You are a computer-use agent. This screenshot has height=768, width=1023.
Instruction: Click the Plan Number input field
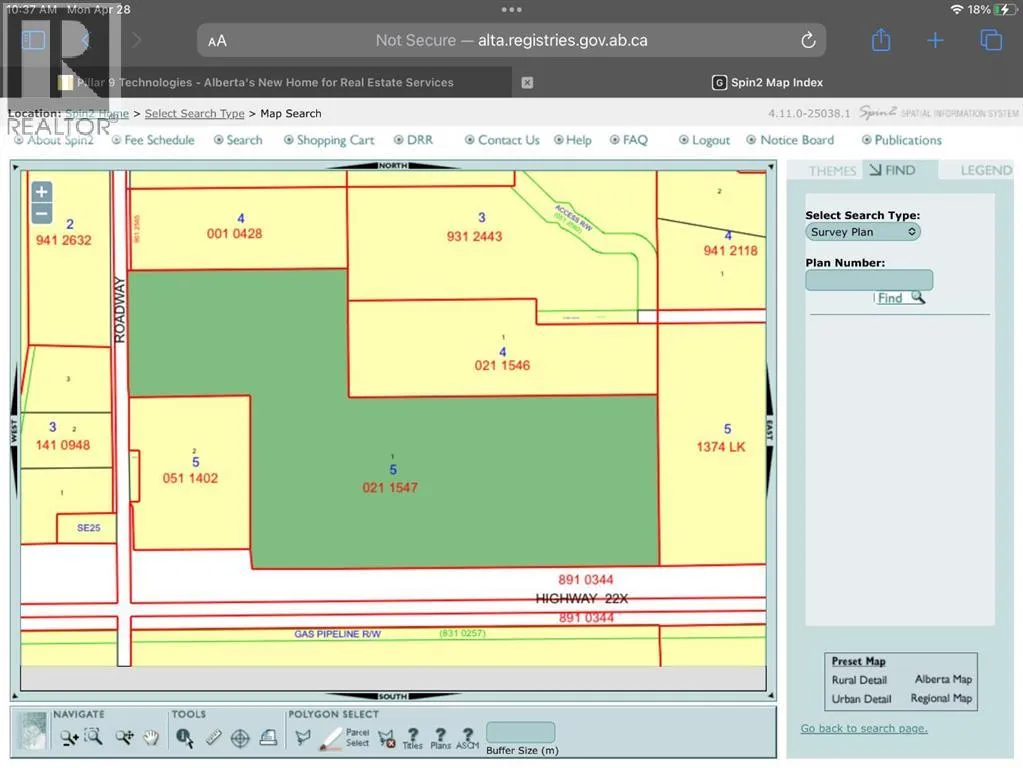click(x=869, y=280)
